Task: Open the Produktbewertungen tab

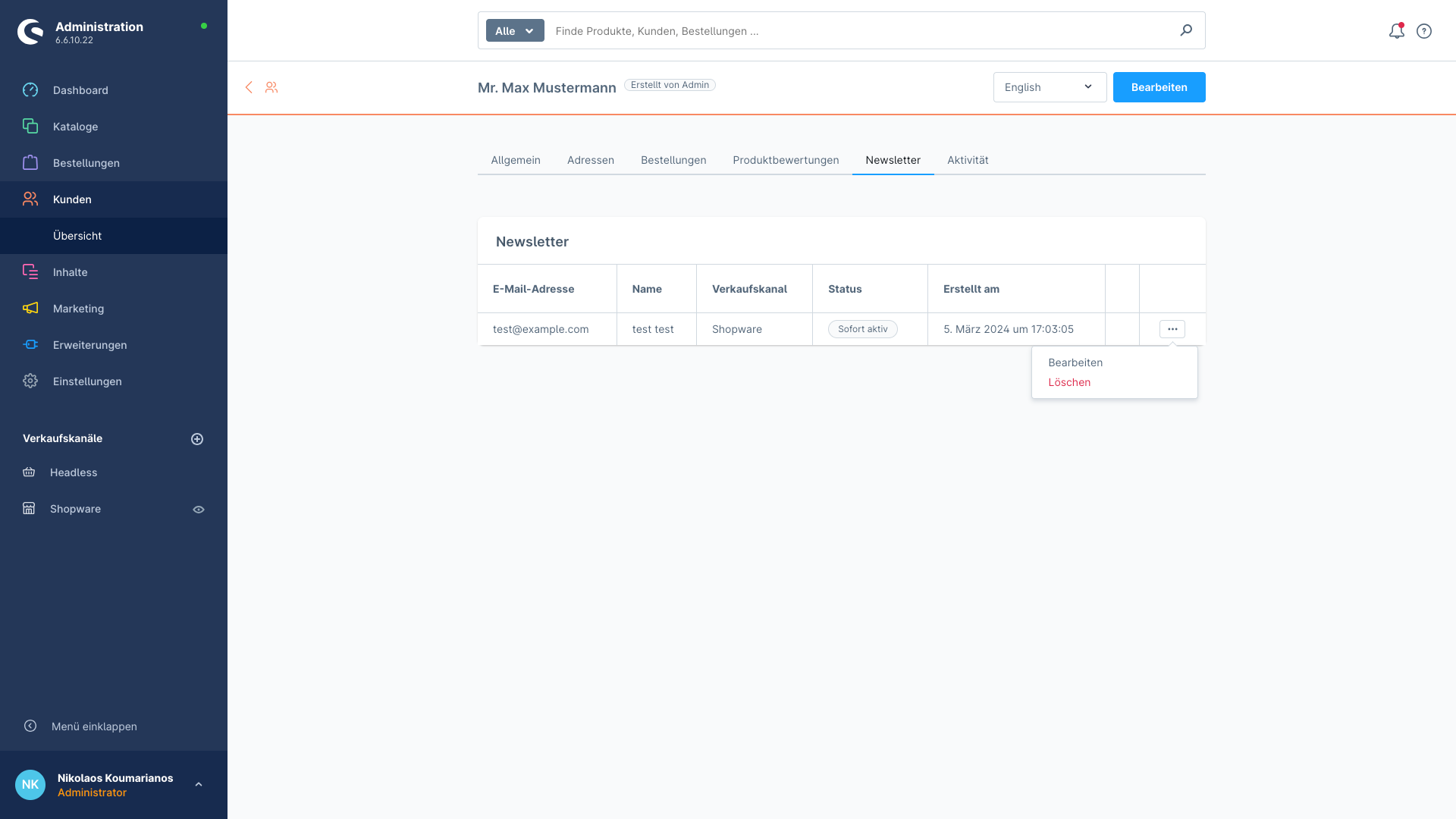Action: click(786, 160)
